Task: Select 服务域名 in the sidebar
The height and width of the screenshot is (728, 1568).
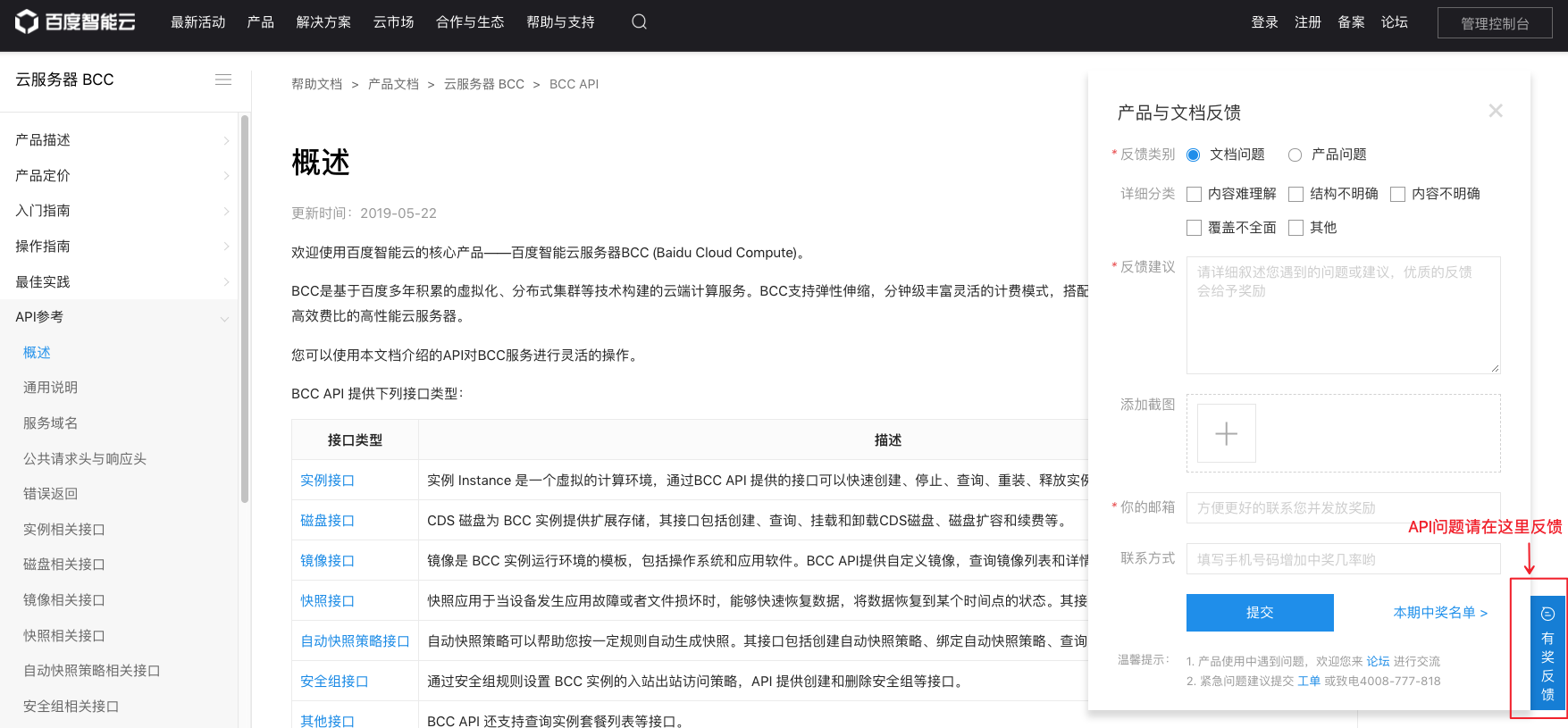Action: [x=51, y=423]
